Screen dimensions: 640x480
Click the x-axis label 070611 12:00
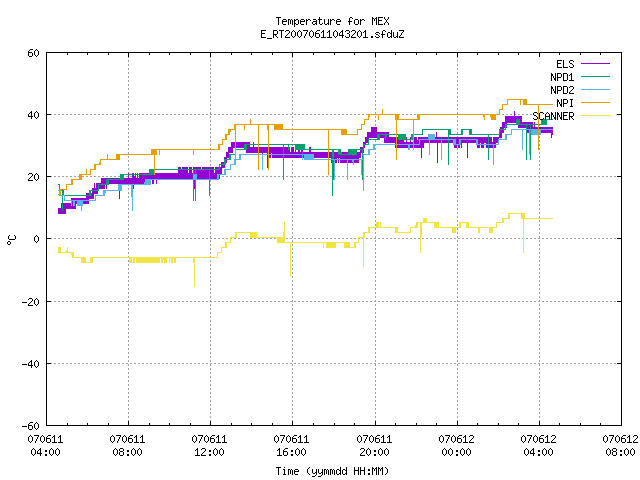pyautogui.click(x=209, y=445)
